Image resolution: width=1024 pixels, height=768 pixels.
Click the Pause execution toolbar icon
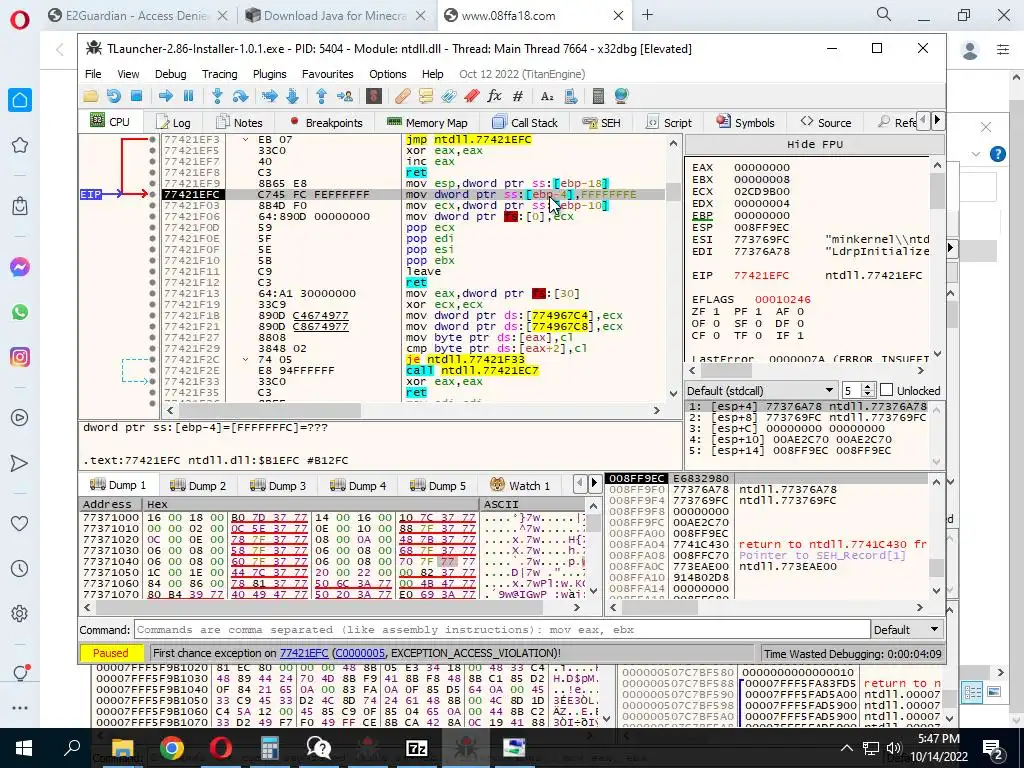point(189,97)
